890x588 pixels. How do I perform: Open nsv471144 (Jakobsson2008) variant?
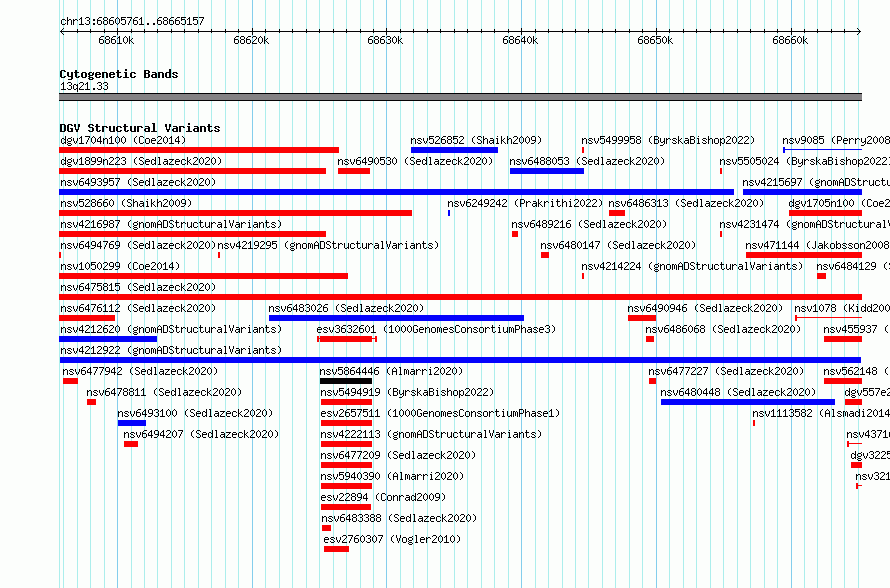[x=817, y=245]
